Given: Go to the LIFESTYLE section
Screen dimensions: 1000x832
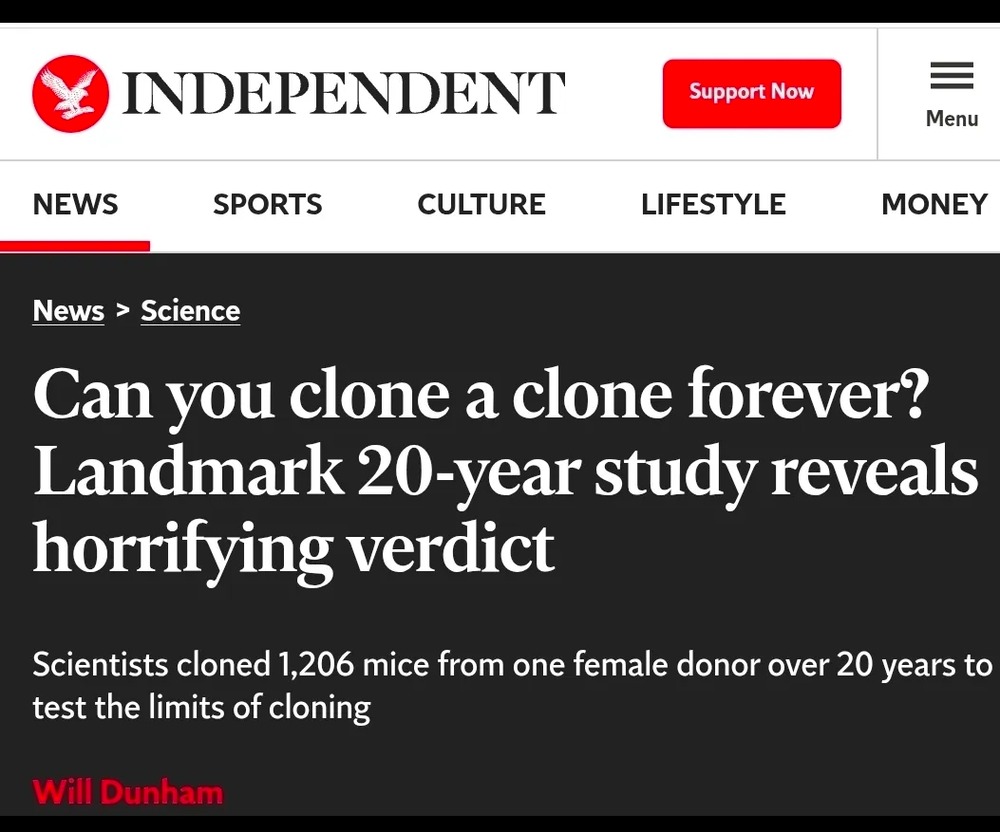Looking at the screenshot, I should pyautogui.click(x=713, y=205).
